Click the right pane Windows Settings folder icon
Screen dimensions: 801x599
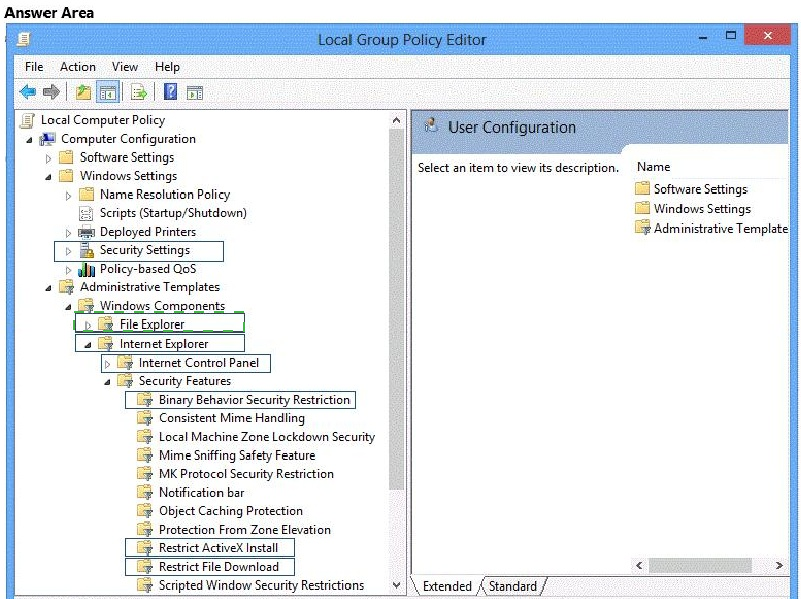coord(642,208)
